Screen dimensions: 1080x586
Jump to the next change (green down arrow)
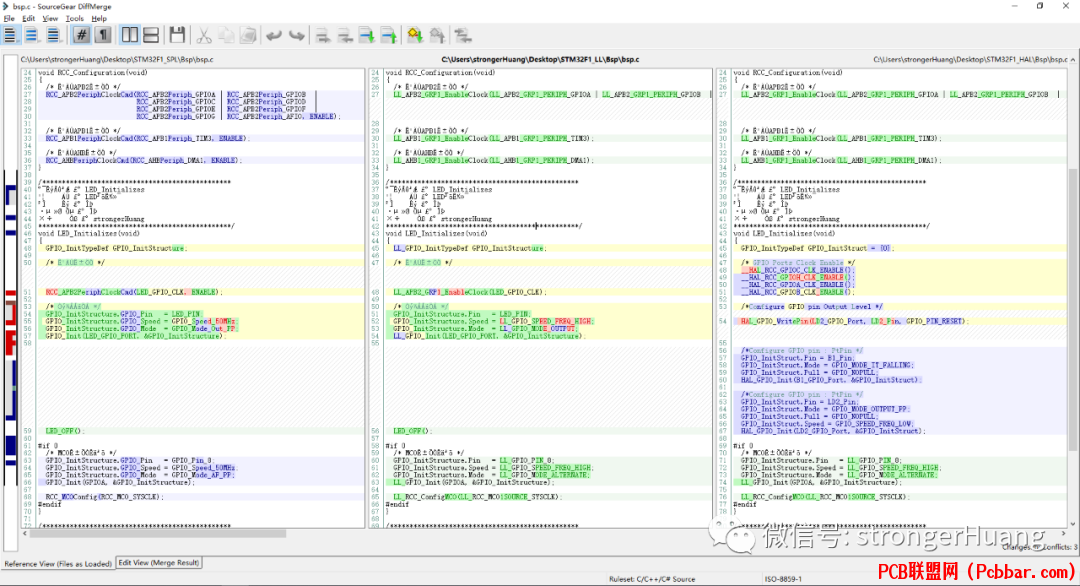(x=366, y=35)
